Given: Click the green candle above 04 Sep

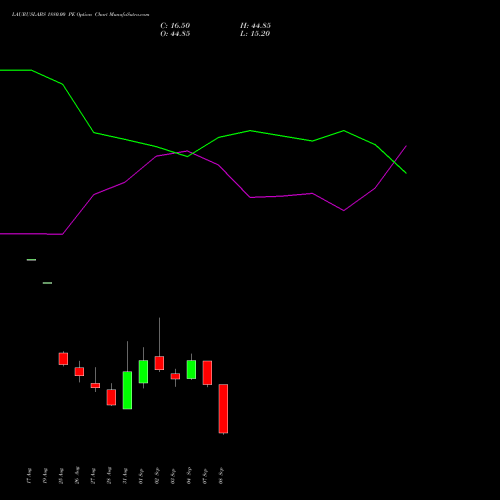Looking at the screenshot, I should tap(191, 369).
